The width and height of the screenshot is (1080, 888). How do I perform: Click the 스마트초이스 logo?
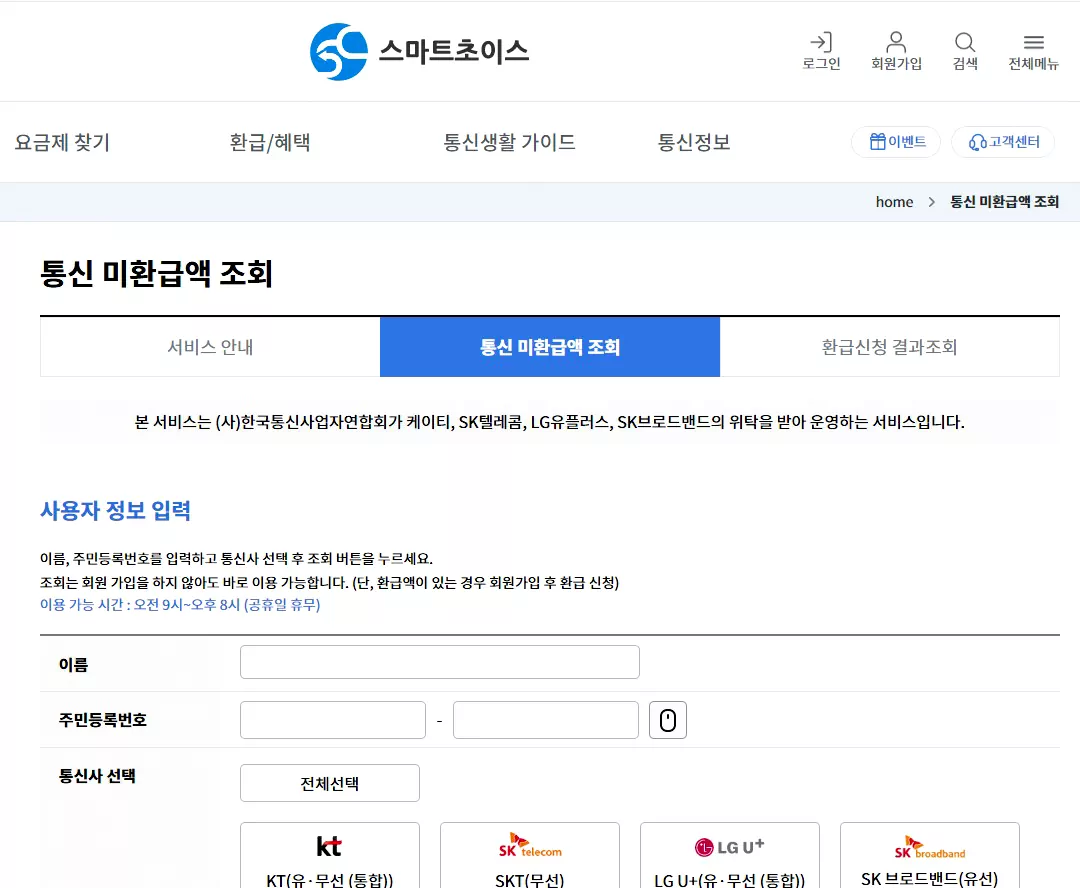pos(419,51)
